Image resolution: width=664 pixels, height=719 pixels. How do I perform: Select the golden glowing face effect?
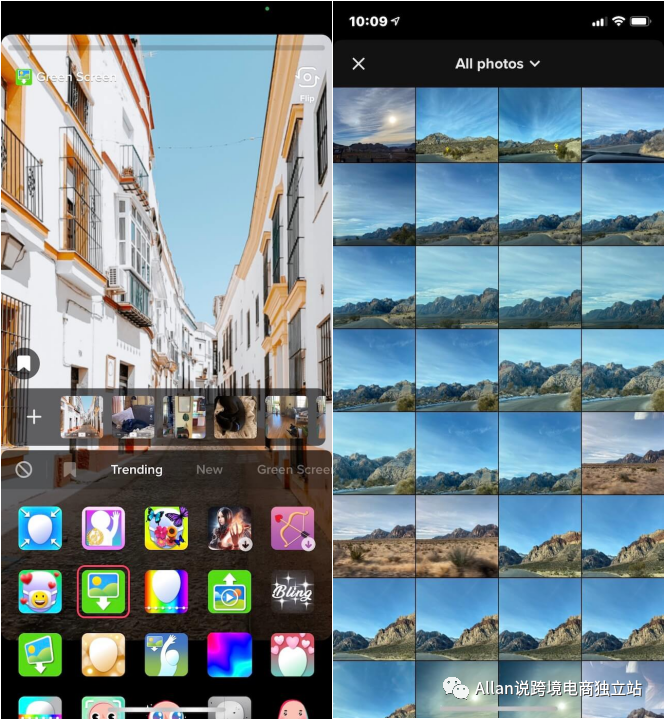click(x=103, y=655)
